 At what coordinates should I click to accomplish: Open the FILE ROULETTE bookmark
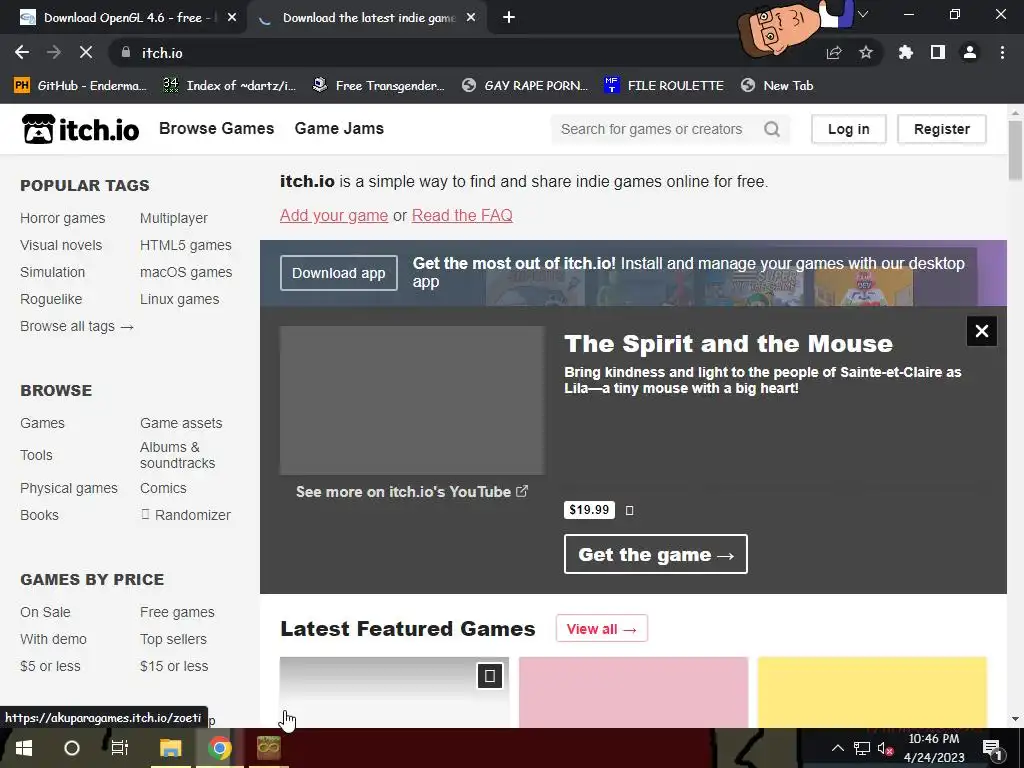click(x=664, y=86)
